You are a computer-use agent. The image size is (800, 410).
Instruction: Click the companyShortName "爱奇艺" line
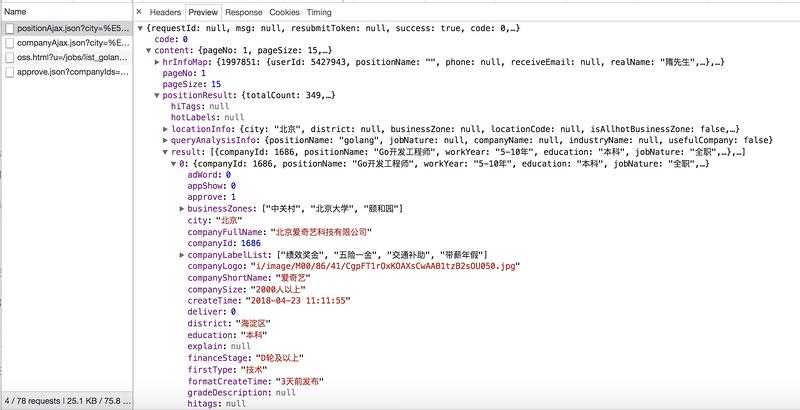click(x=249, y=278)
